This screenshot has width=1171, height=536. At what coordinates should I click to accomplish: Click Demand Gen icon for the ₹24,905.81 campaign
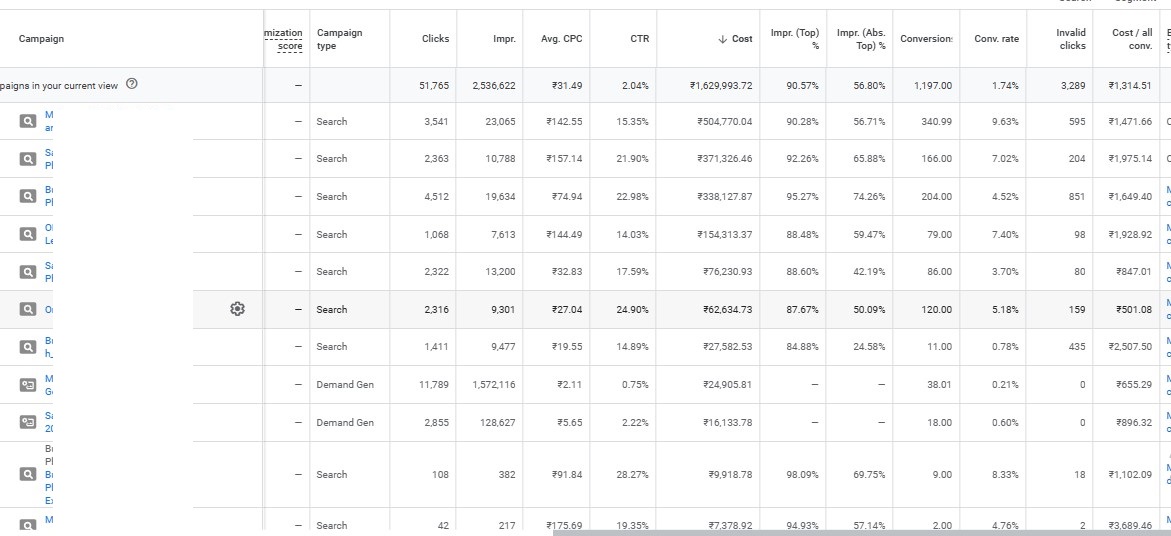tap(28, 385)
